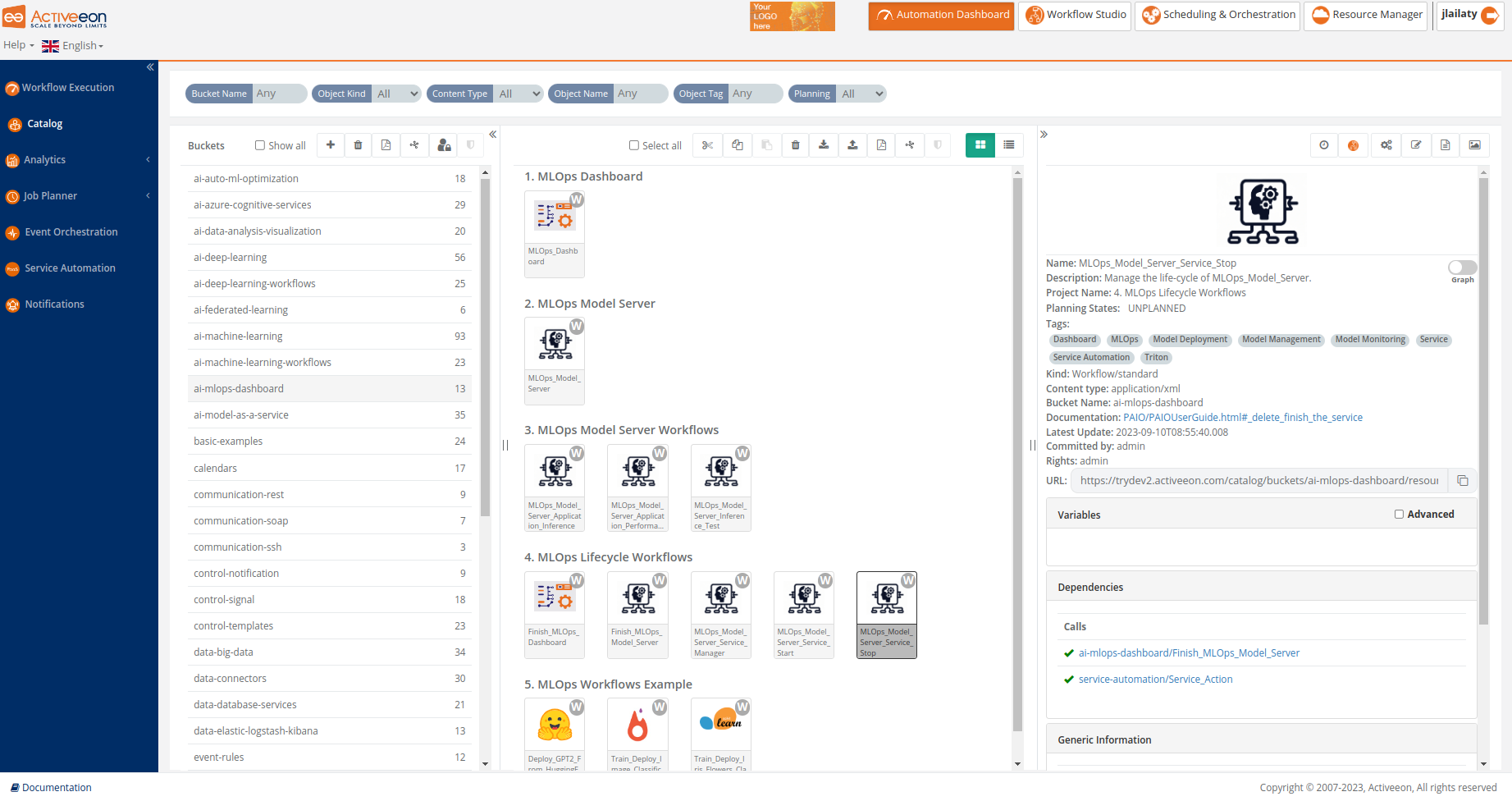Click the Model Deployment tag
Viewport: 1512px width, 801px height.
tap(1190, 340)
